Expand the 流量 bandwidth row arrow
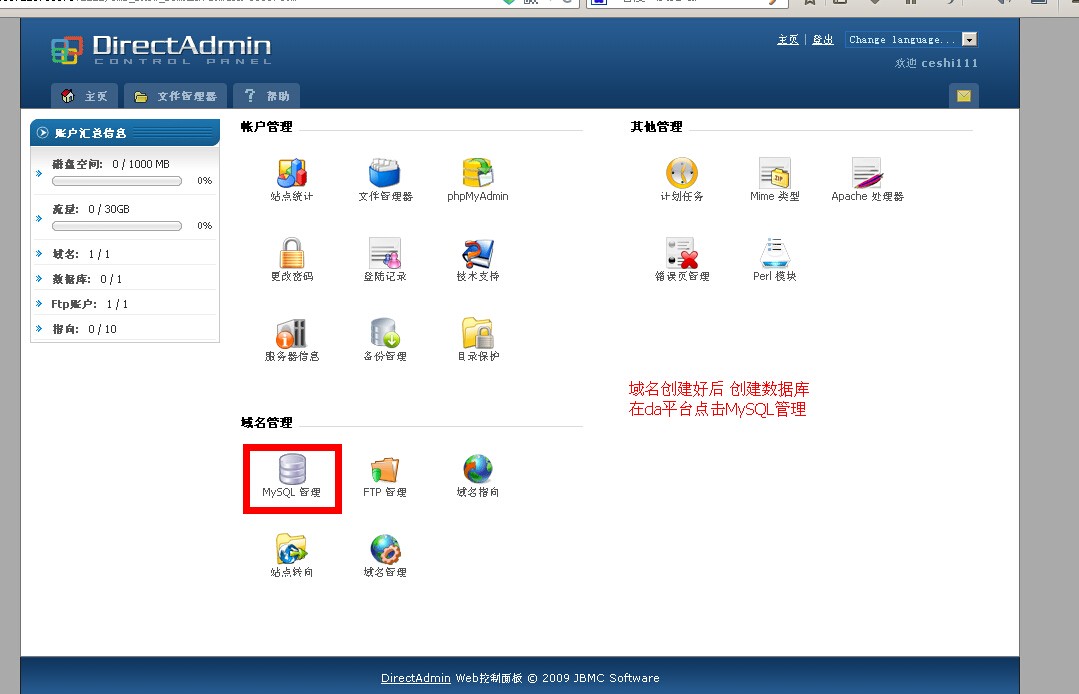 (39, 218)
